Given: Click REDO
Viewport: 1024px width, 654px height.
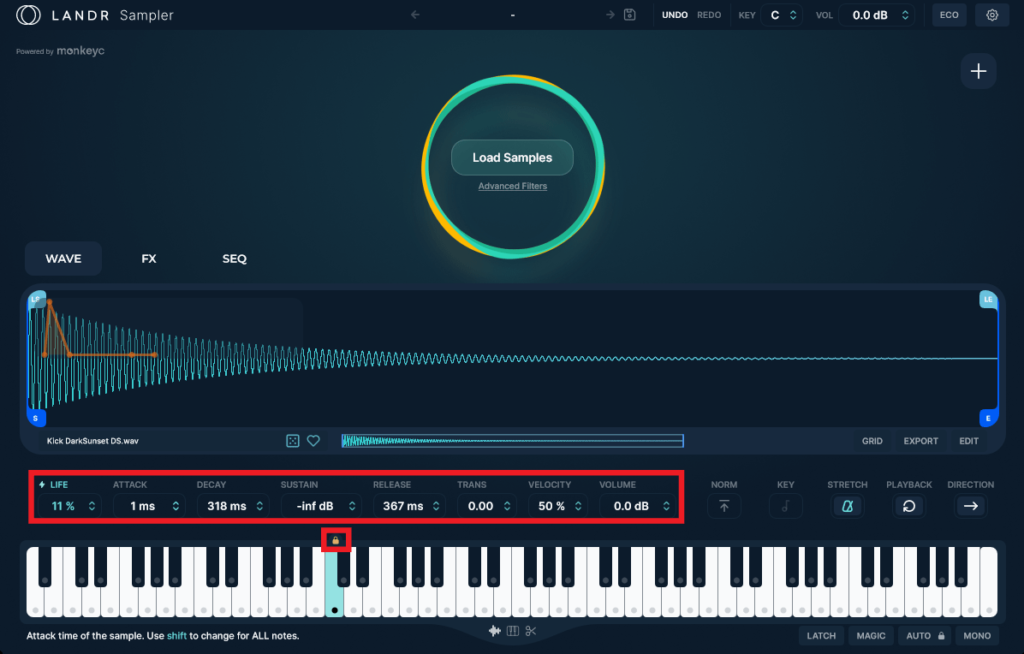Looking at the screenshot, I should point(709,15).
